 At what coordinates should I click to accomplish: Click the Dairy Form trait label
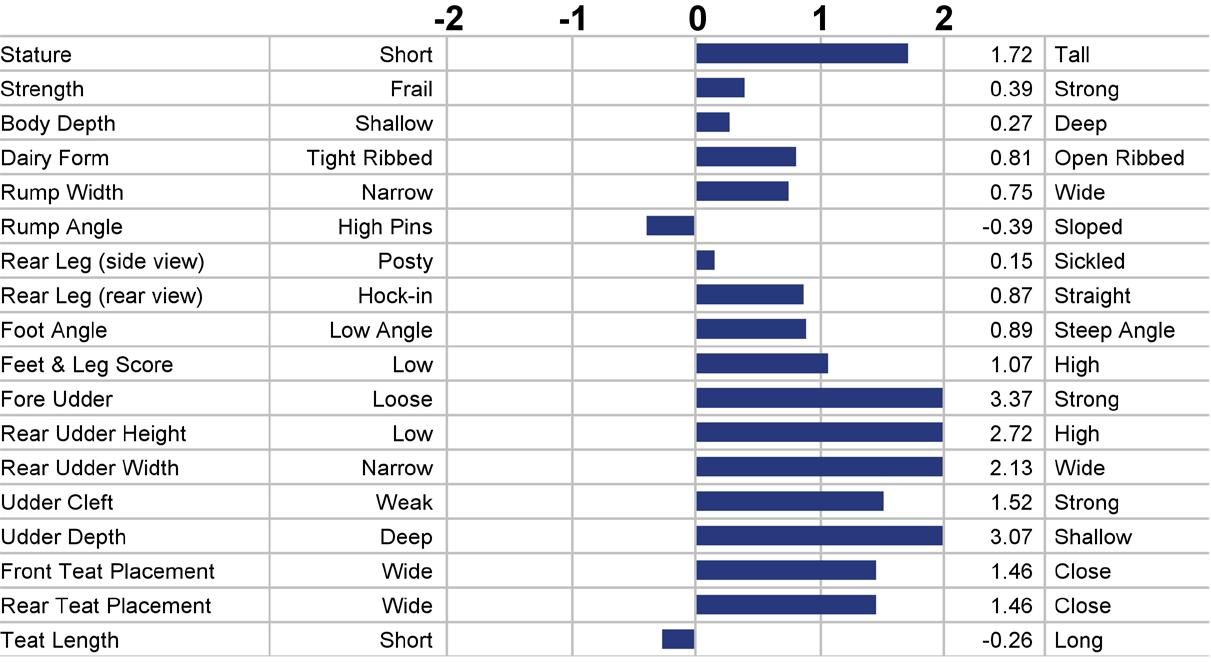point(55,158)
